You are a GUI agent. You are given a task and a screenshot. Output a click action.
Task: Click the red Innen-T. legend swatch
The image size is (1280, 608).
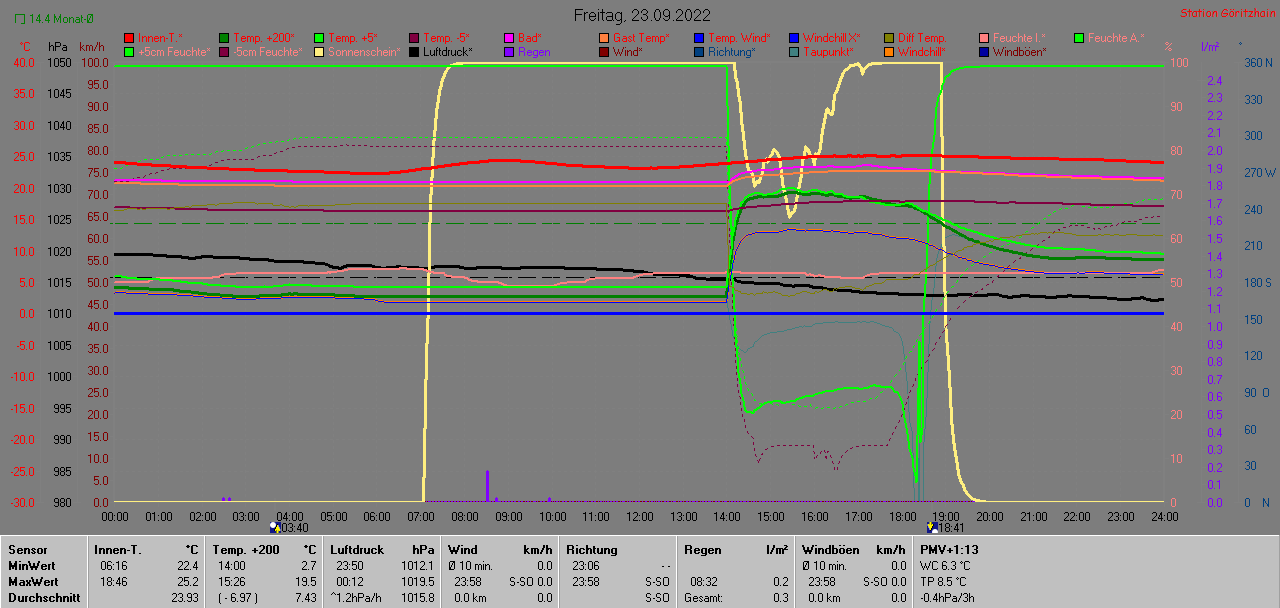tap(128, 38)
